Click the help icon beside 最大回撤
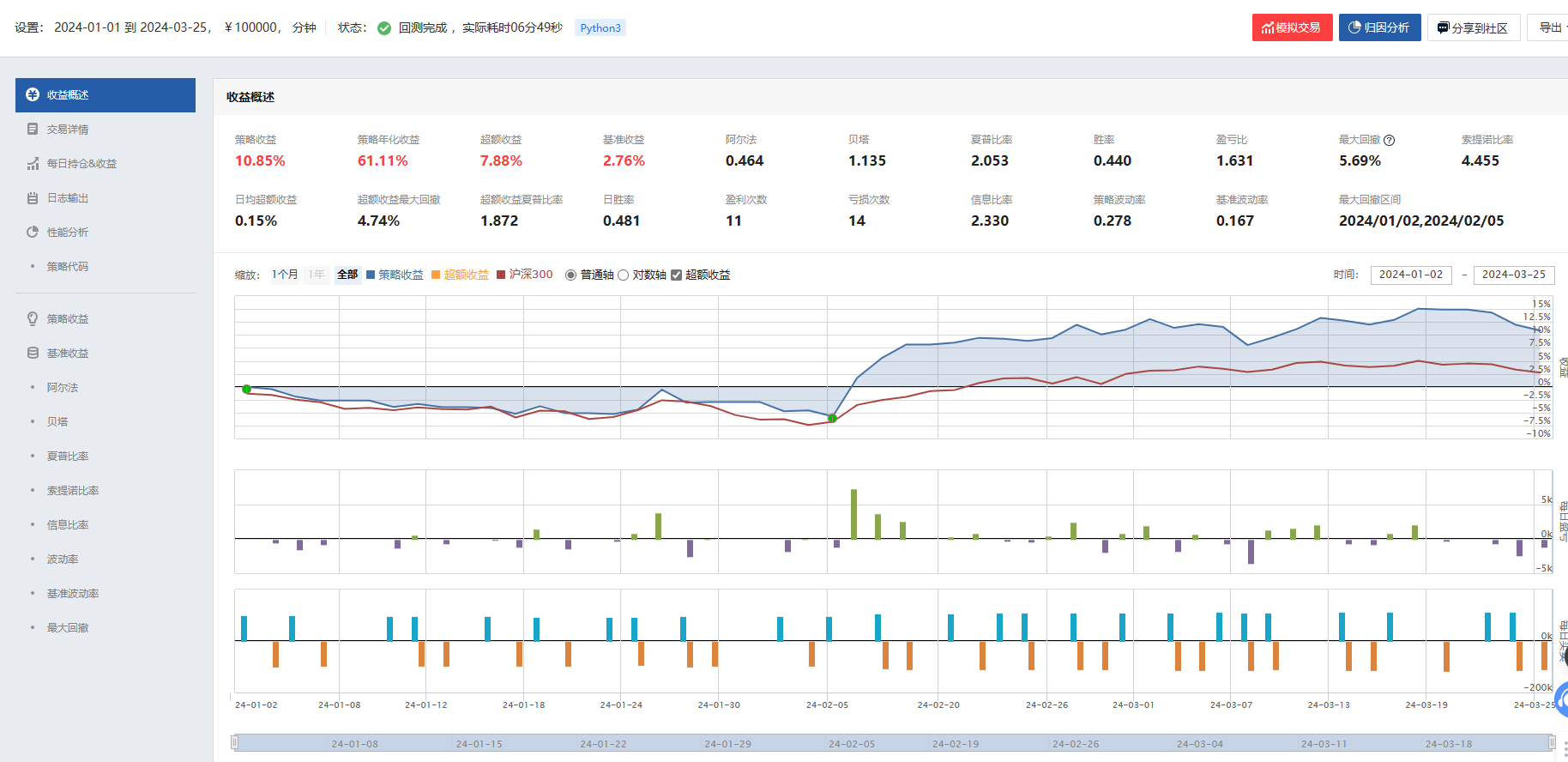This screenshot has width=1568, height=762. pyautogui.click(x=1390, y=141)
